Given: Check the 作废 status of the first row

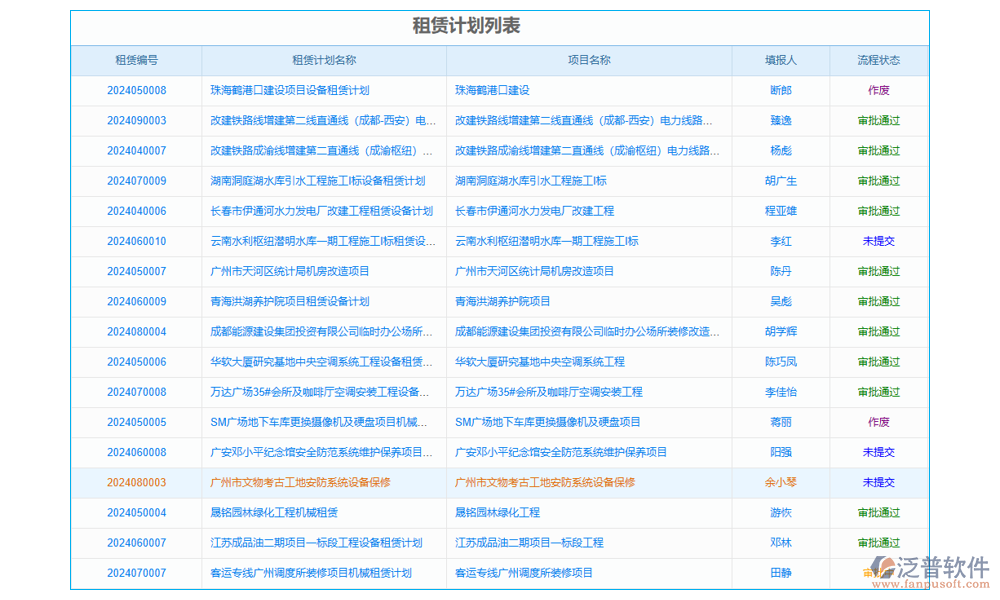Looking at the screenshot, I should pos(878,90).
